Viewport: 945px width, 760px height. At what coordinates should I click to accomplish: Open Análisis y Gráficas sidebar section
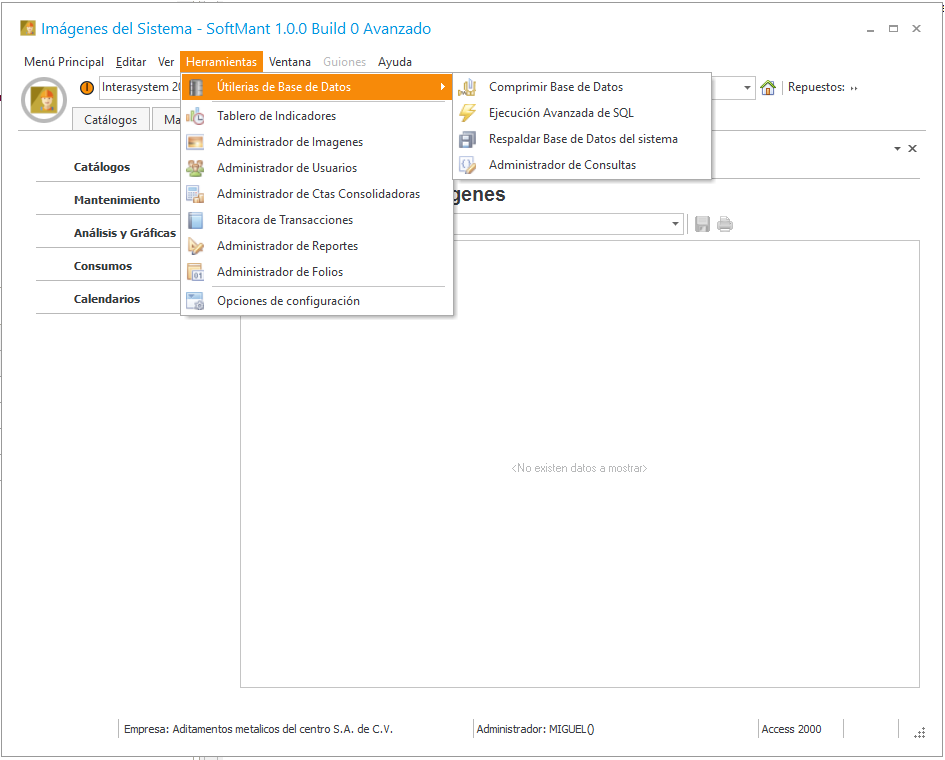pyautogui.click(x=124, y=233)
